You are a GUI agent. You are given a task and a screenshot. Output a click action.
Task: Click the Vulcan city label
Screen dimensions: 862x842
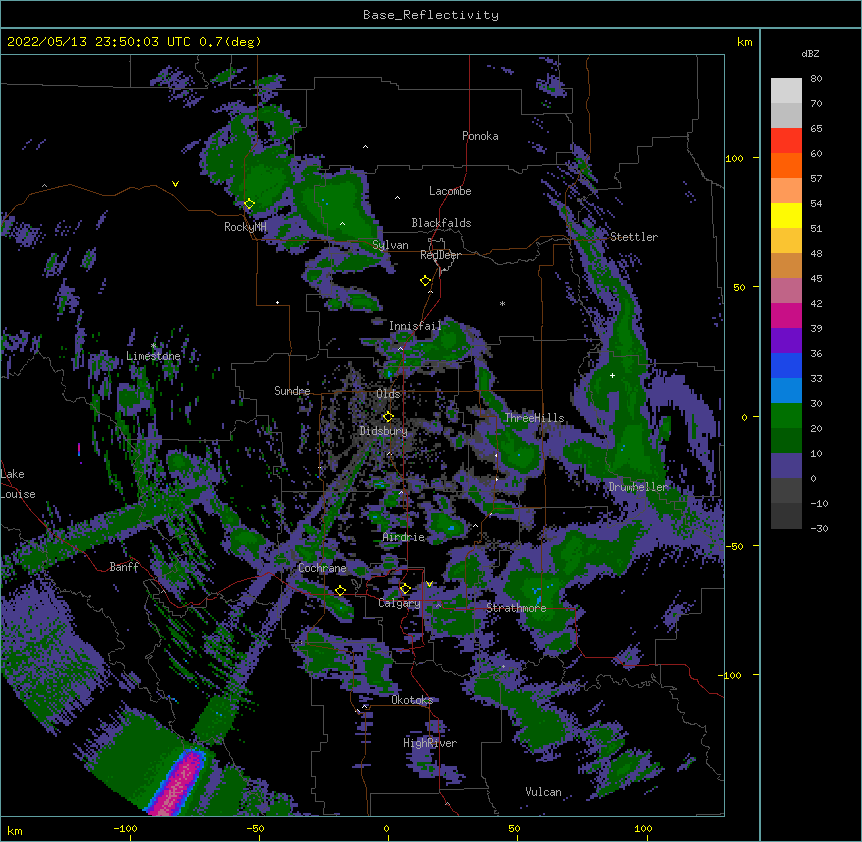point(543,792)
